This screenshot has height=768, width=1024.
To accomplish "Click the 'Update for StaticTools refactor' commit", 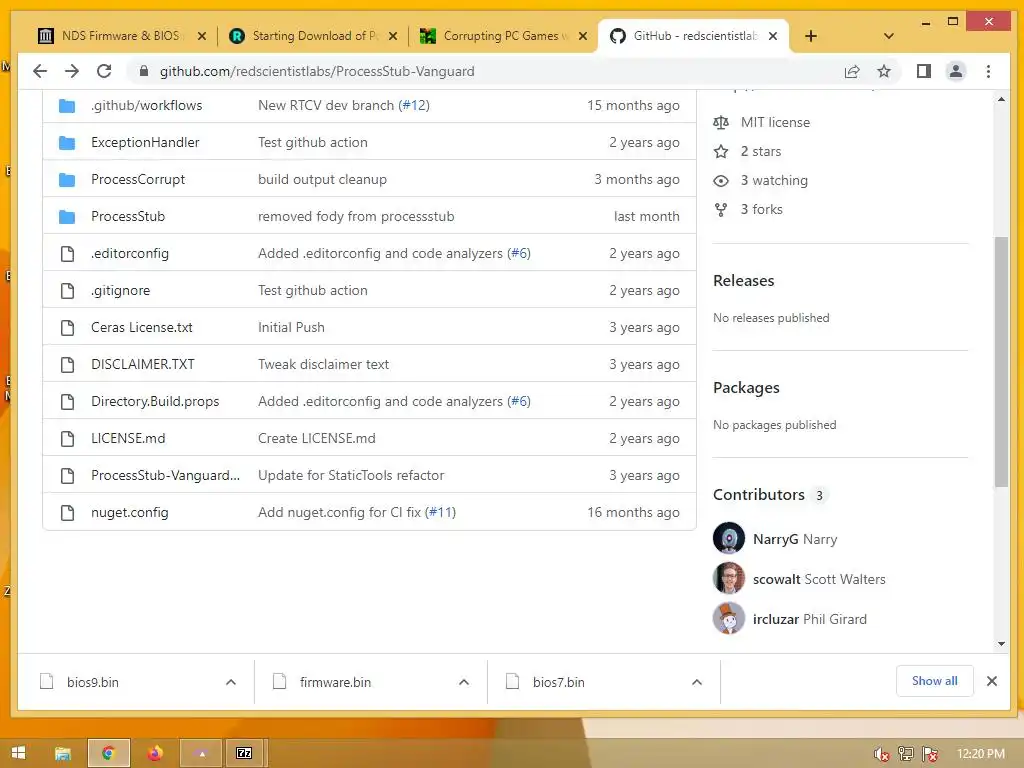I will [x=351, y=475].
